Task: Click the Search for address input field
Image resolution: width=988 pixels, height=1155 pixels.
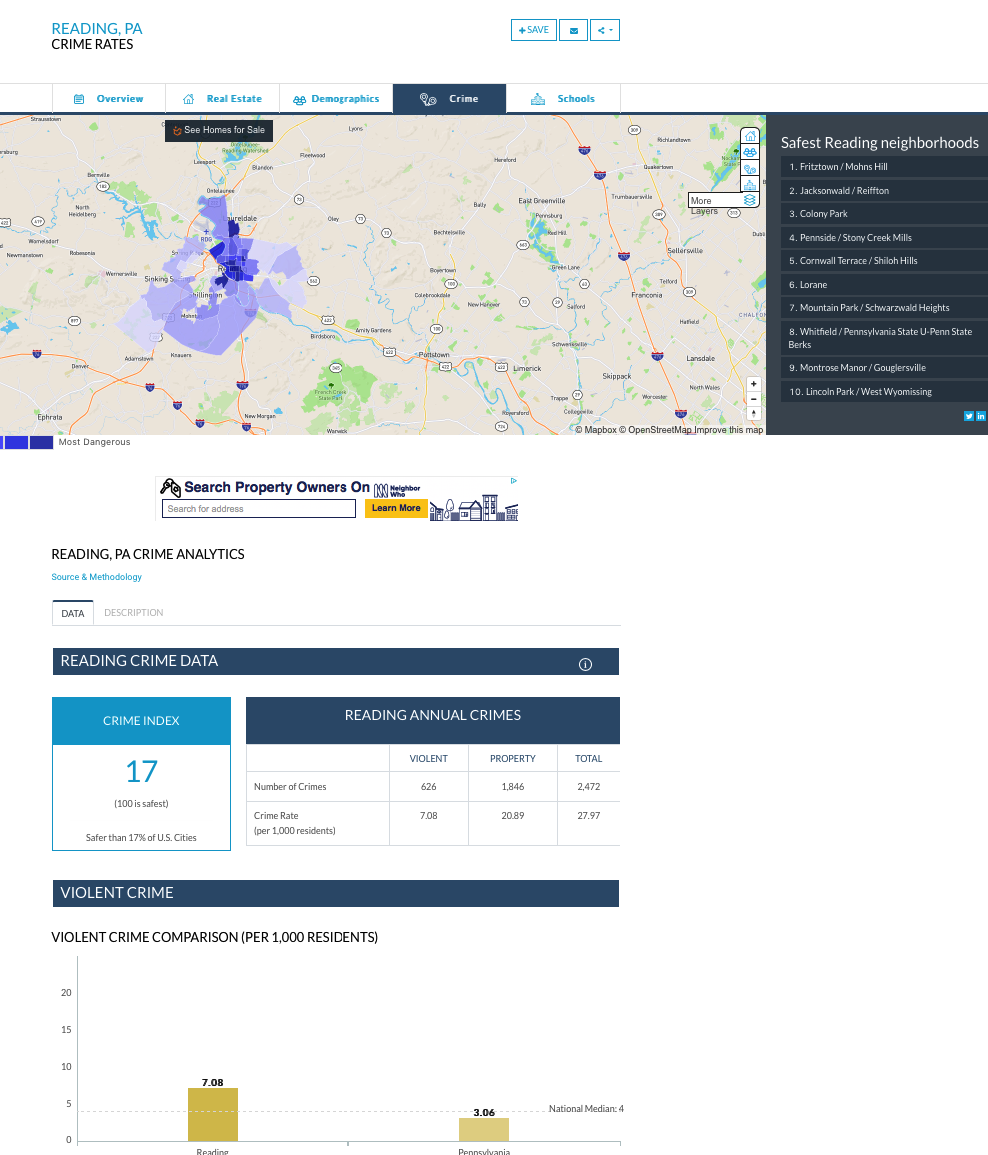Action: 259,509
